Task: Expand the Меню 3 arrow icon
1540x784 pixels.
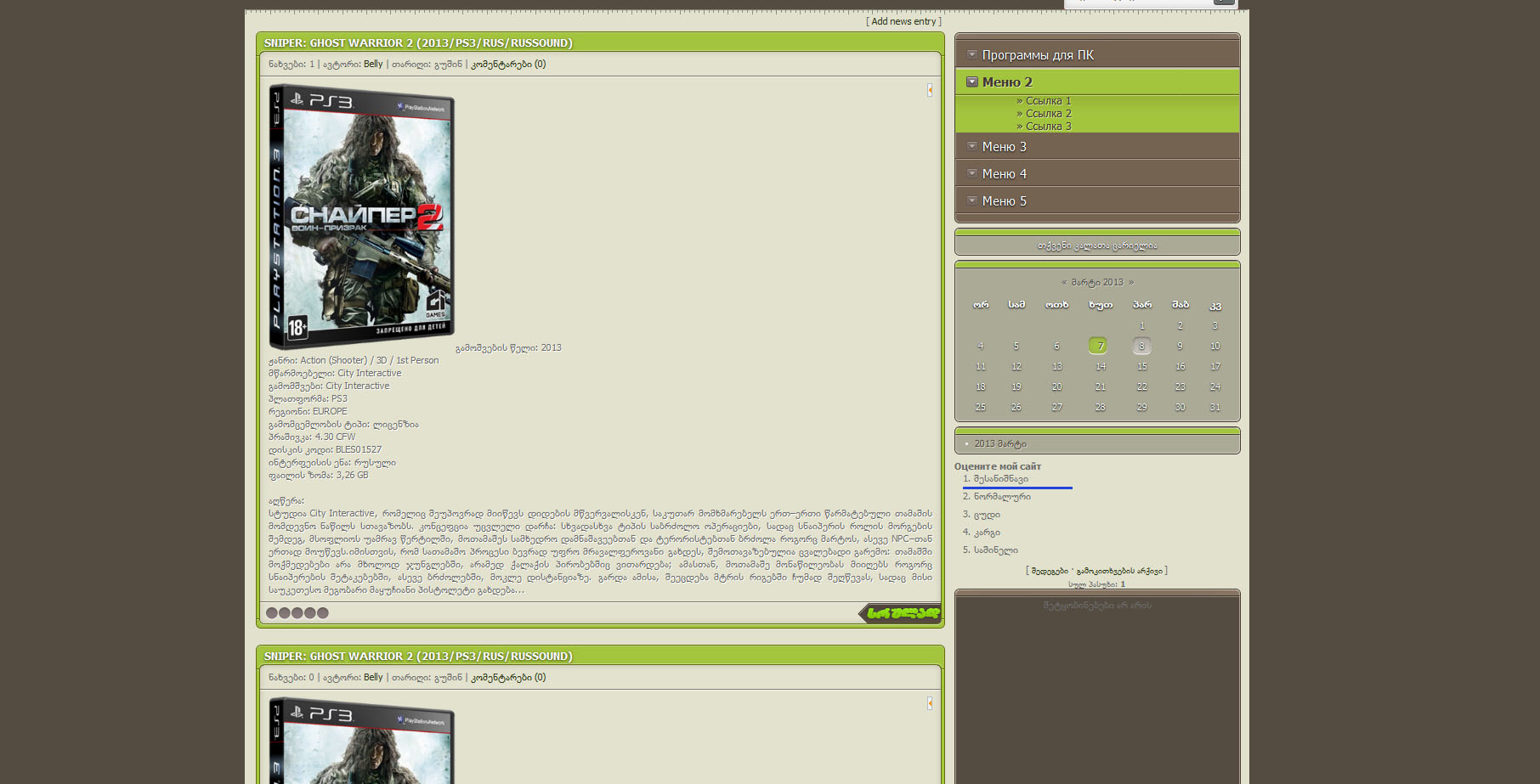Action: click(972, 146)
